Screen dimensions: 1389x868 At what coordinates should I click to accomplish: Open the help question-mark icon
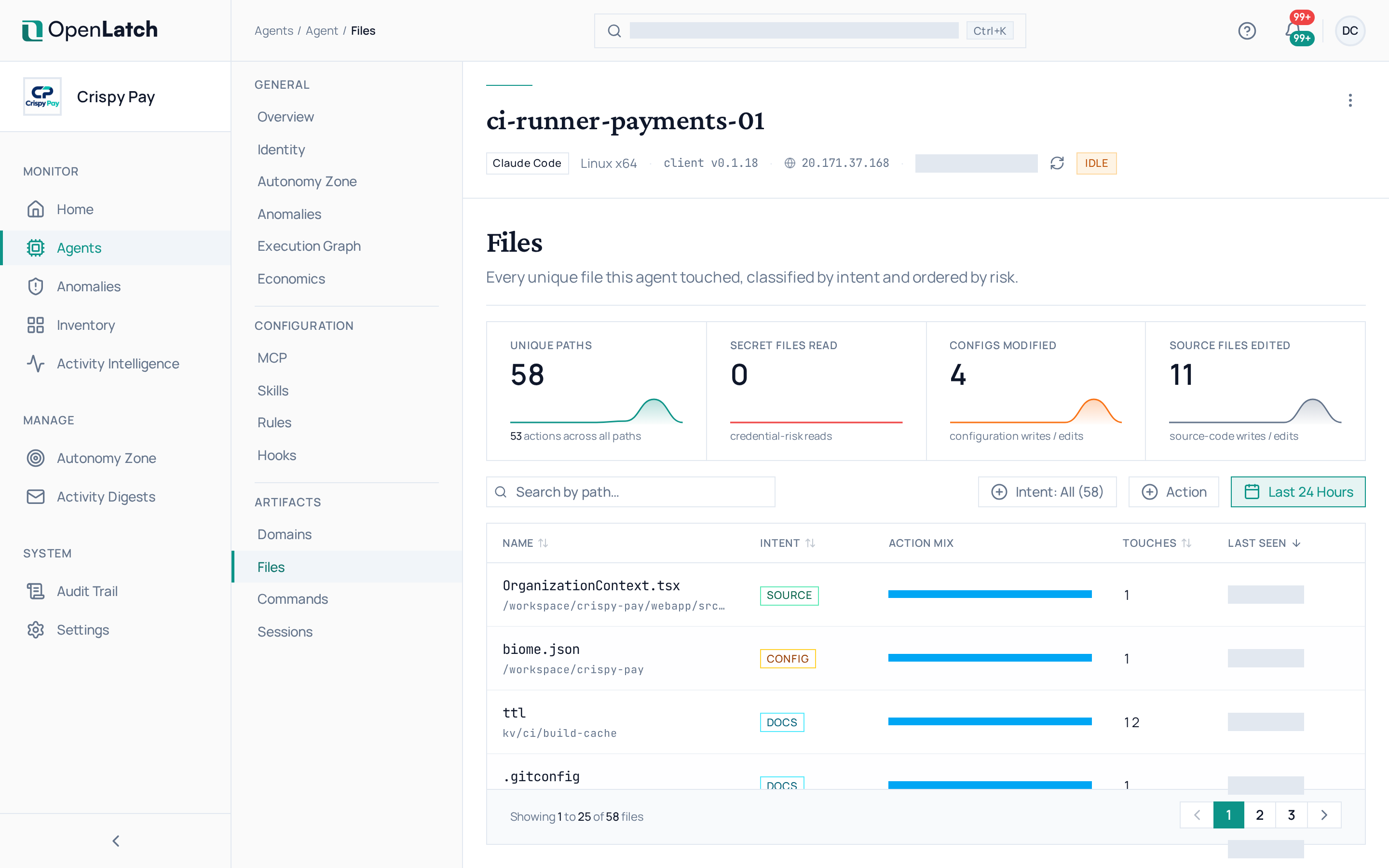(x=1247, y=30)
